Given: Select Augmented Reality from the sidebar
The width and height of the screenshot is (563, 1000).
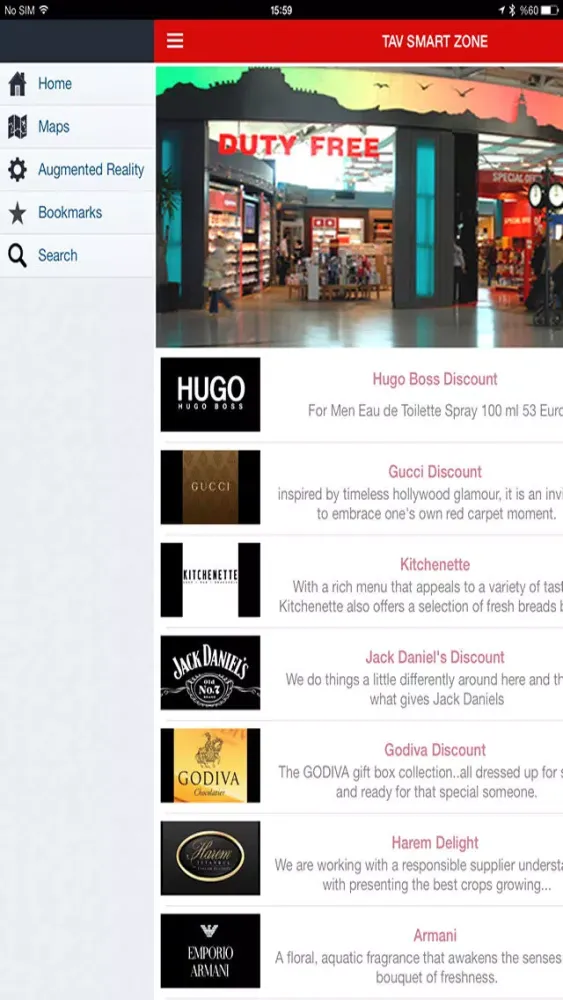Looking at the screenshot, I should 77,170.
